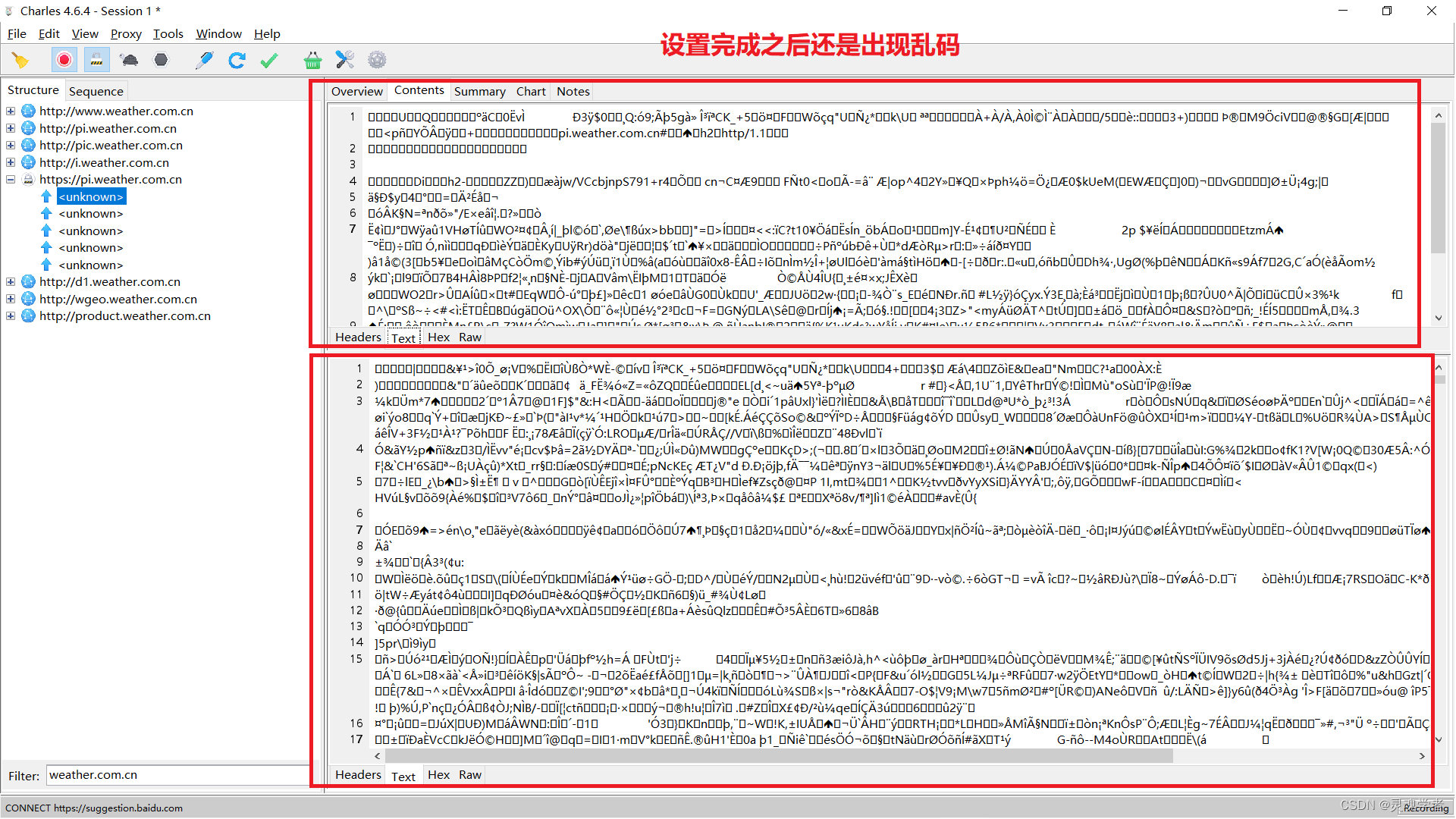Screen dimensions: 1456x819
Task: Collapse the https://pi.weather.com.cn tree node
Action: (11, 180)
